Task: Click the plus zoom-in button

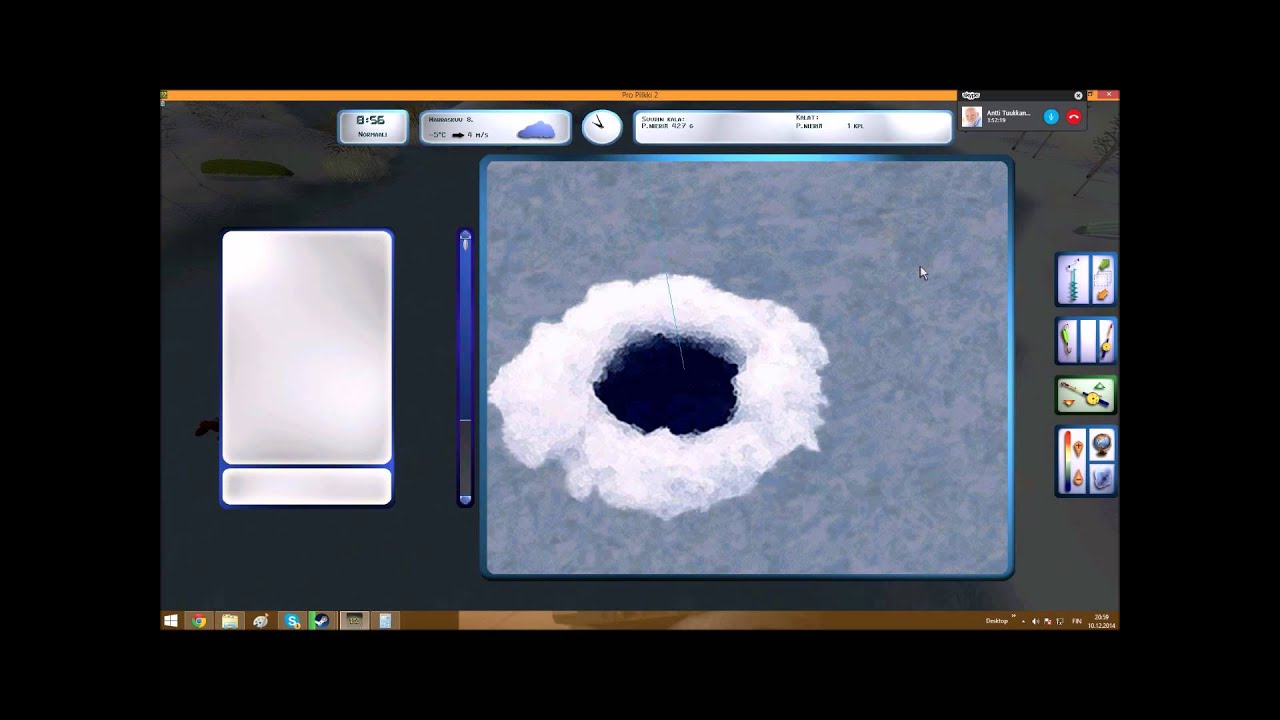Action: coord(1077,449)
